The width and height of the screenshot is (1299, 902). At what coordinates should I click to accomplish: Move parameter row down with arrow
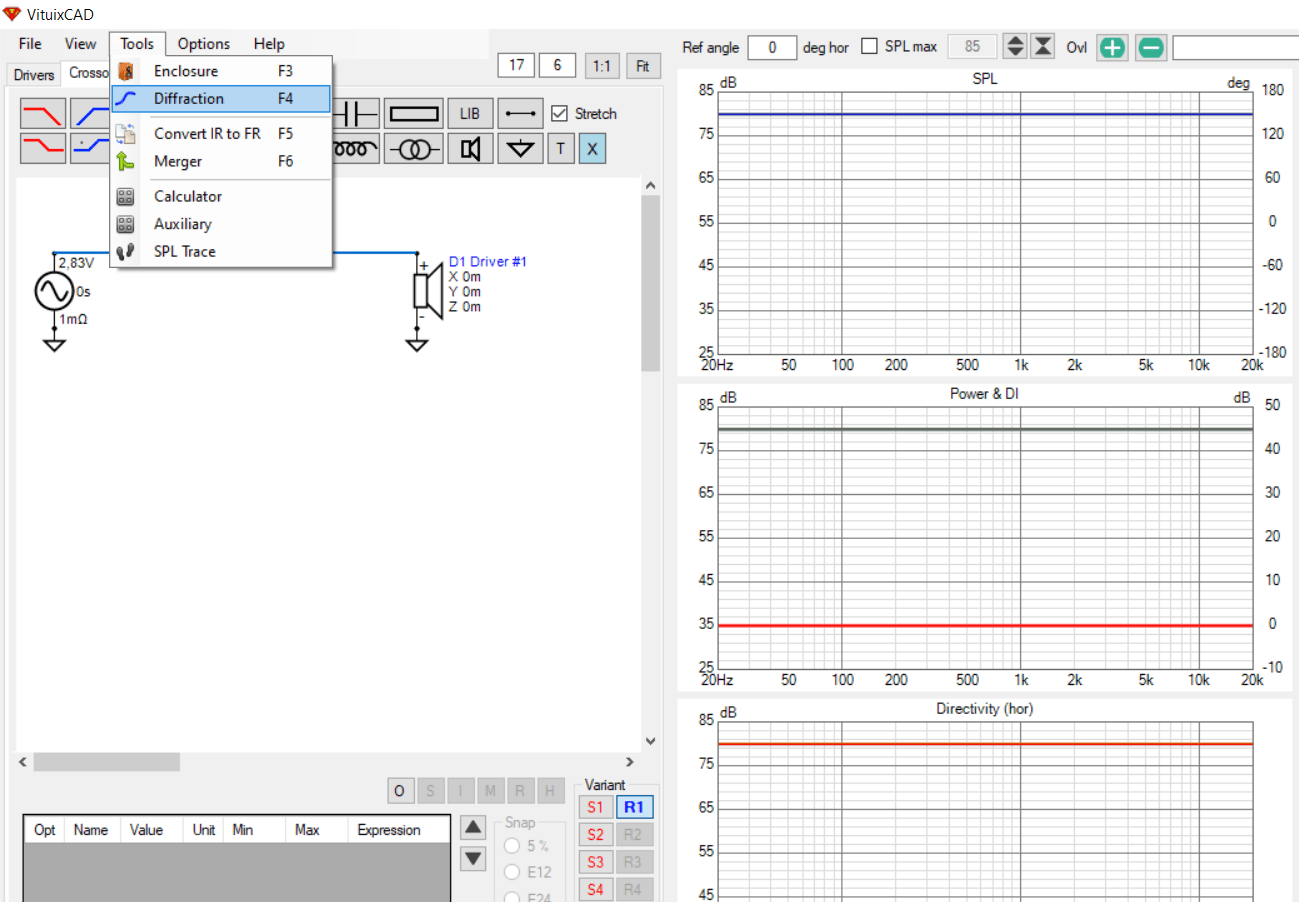pyautogui.click(x=474, y=858)
